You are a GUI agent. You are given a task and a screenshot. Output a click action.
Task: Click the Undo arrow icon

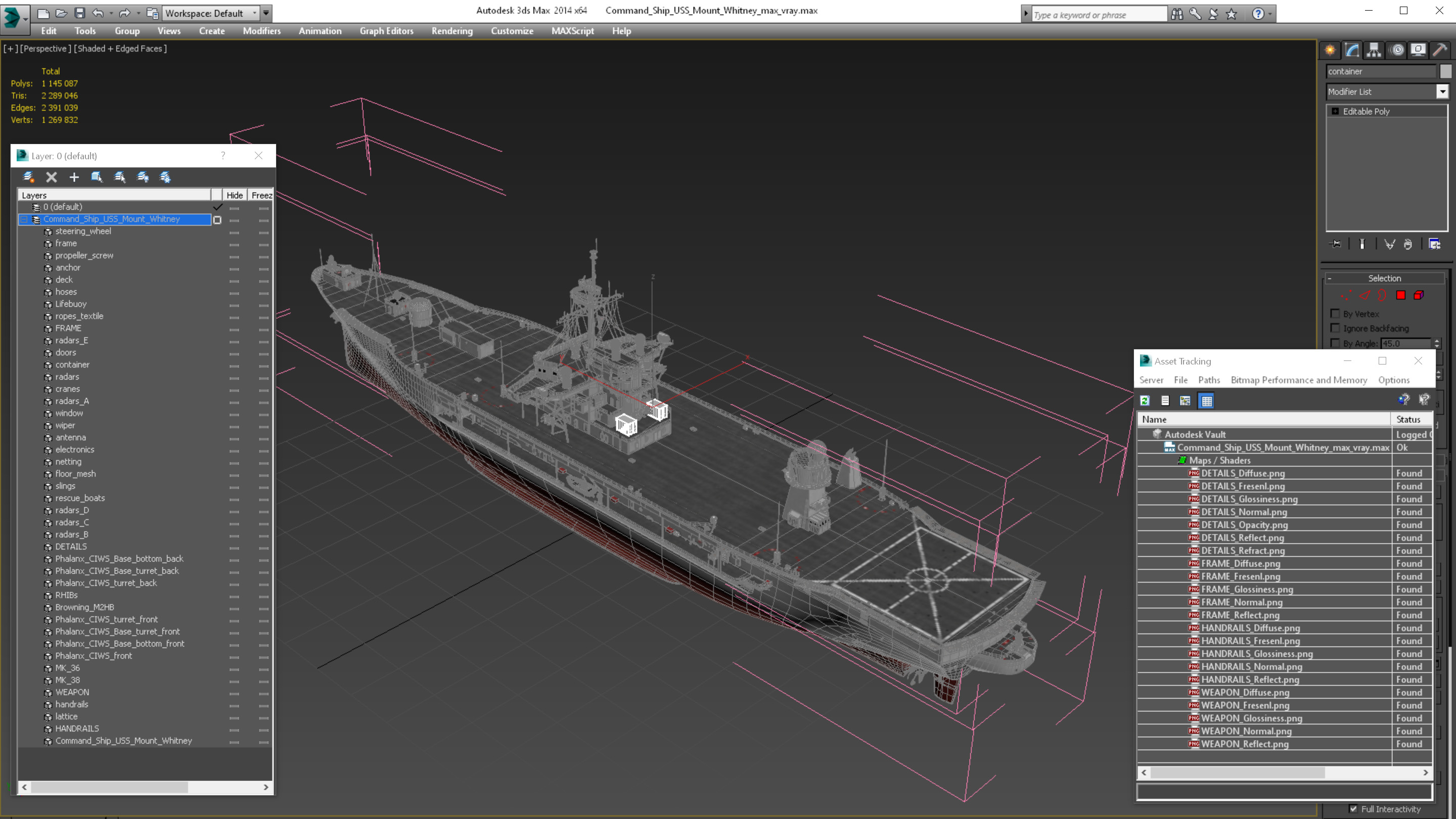click(98, 13)
